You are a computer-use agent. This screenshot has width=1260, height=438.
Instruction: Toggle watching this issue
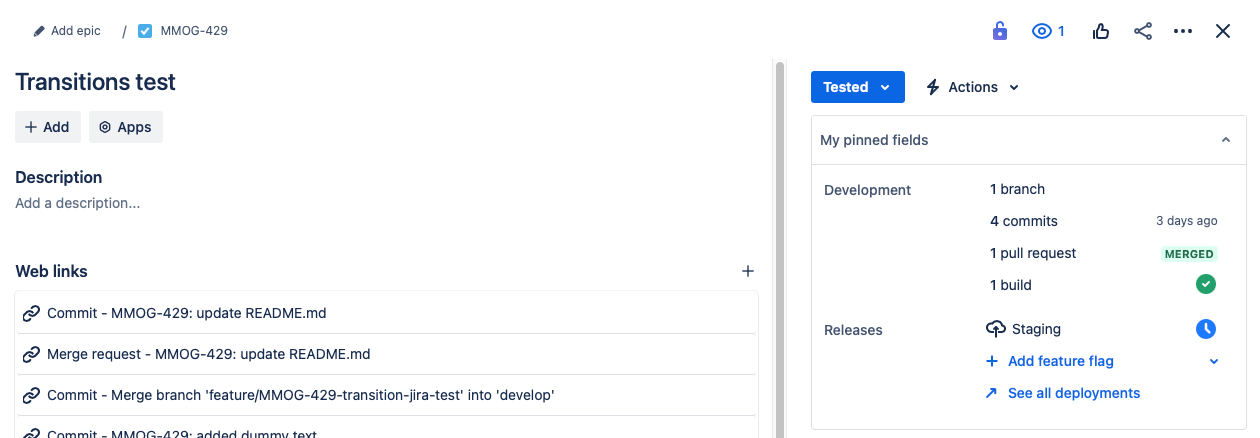1047,31
